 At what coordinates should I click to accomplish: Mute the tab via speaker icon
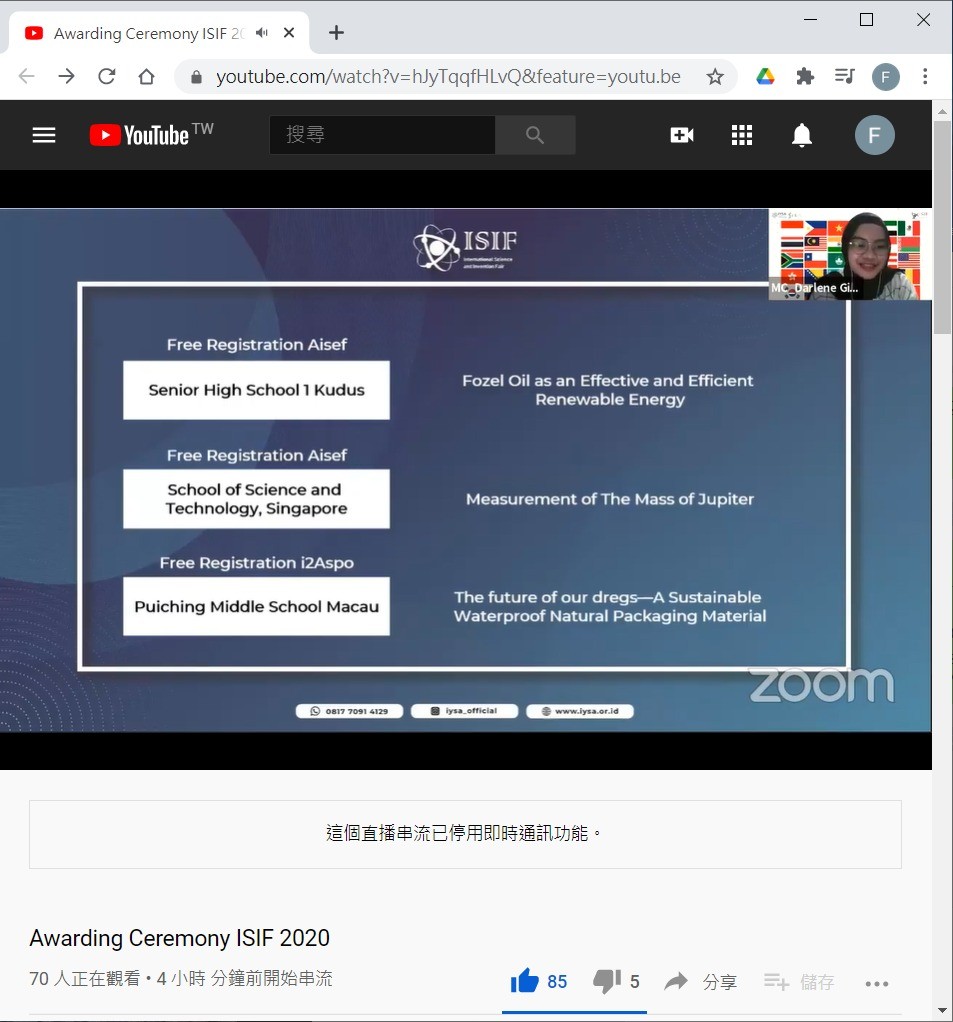click(262, 33)
